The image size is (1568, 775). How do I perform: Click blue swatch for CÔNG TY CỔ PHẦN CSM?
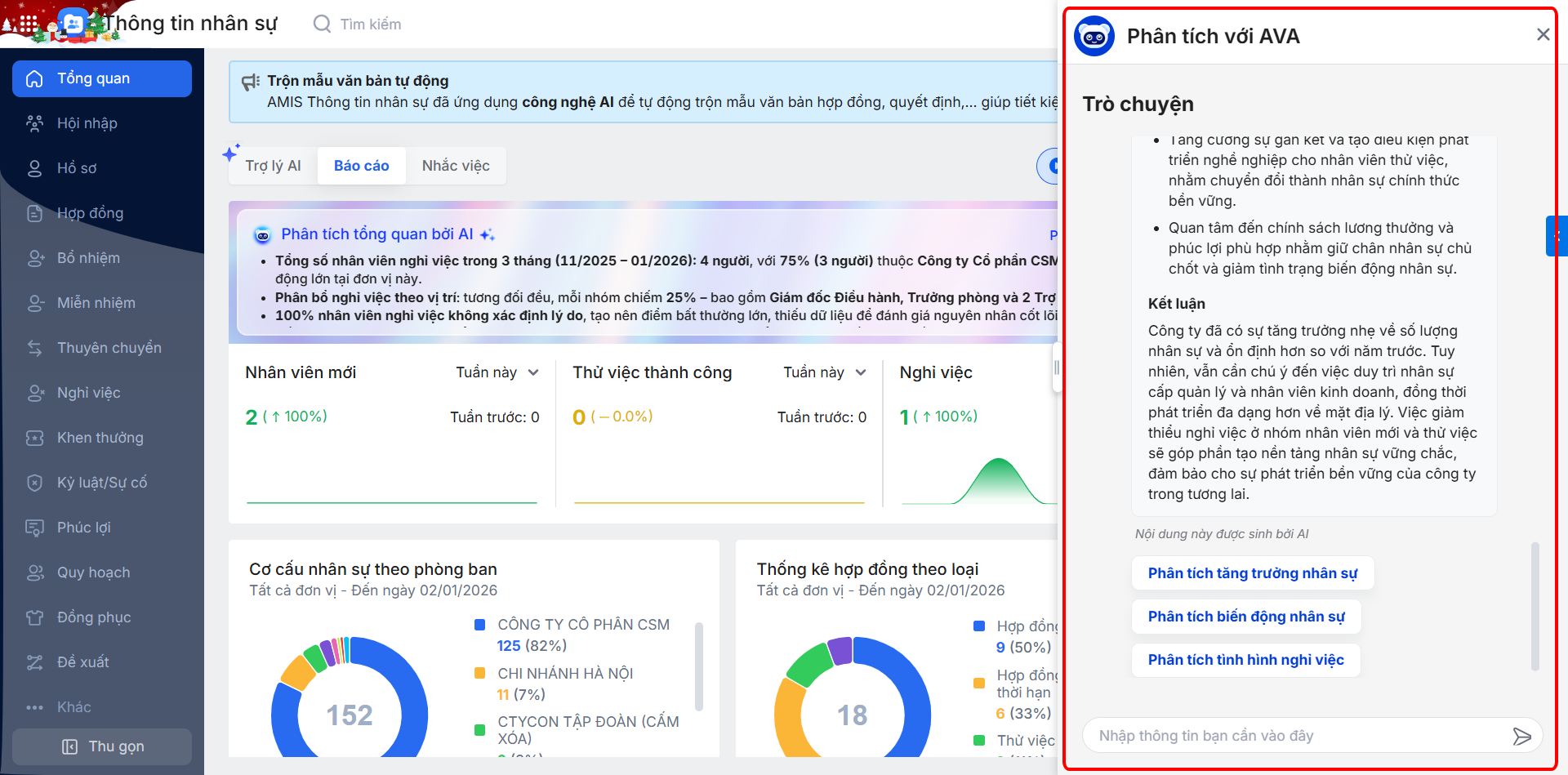[x=480, y=625]
